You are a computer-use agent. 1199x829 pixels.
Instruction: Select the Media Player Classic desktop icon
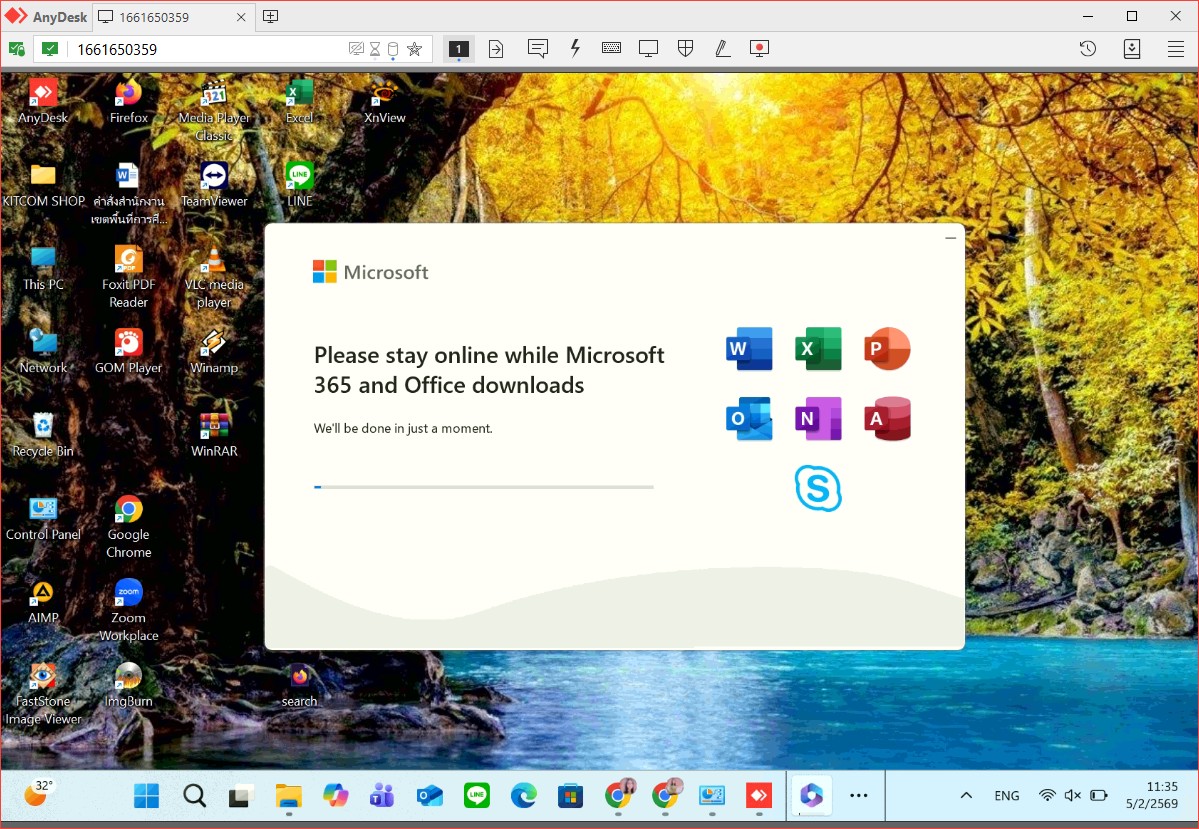(214, 111)
